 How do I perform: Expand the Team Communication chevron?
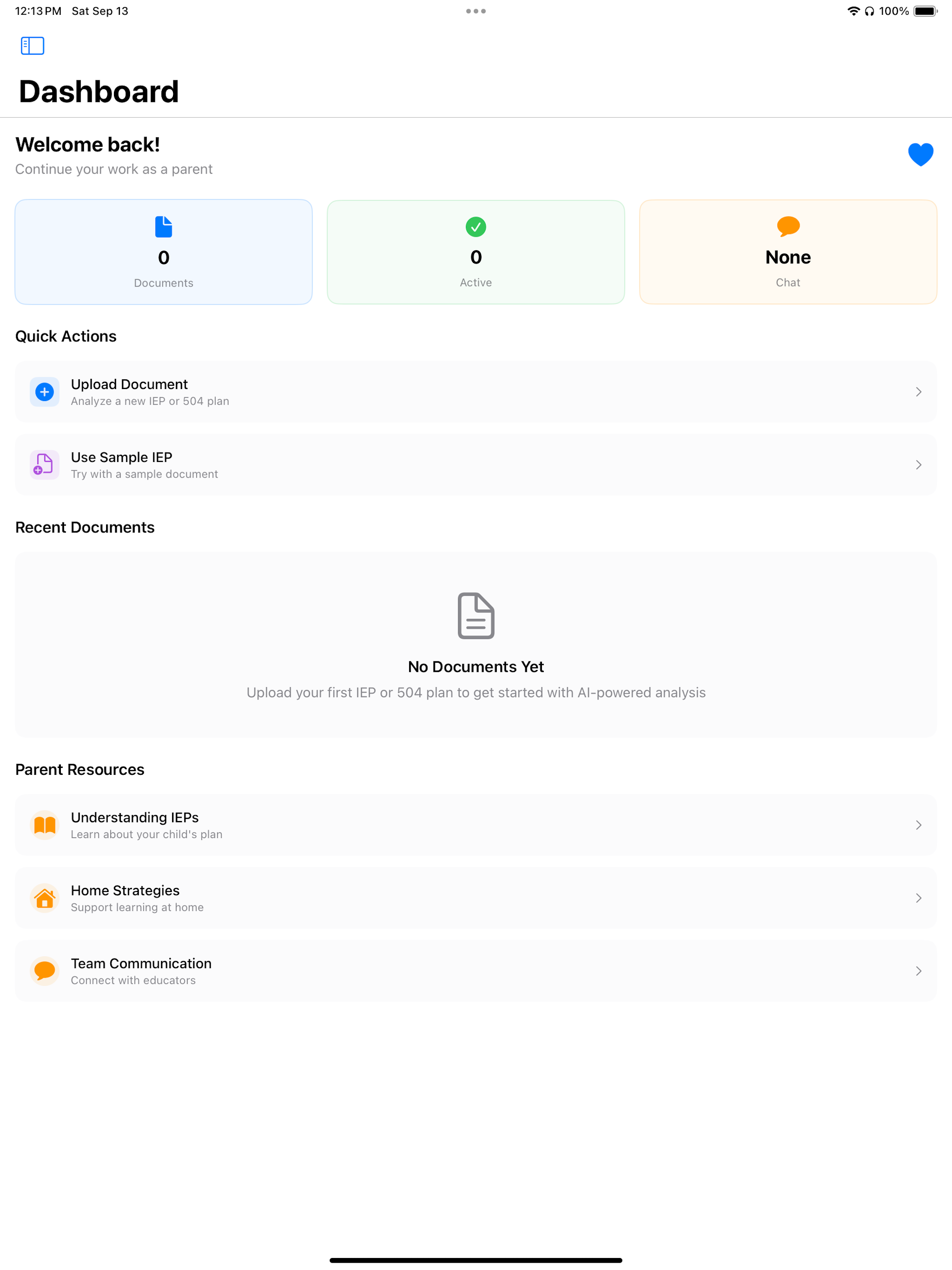[x=918, y=971]
